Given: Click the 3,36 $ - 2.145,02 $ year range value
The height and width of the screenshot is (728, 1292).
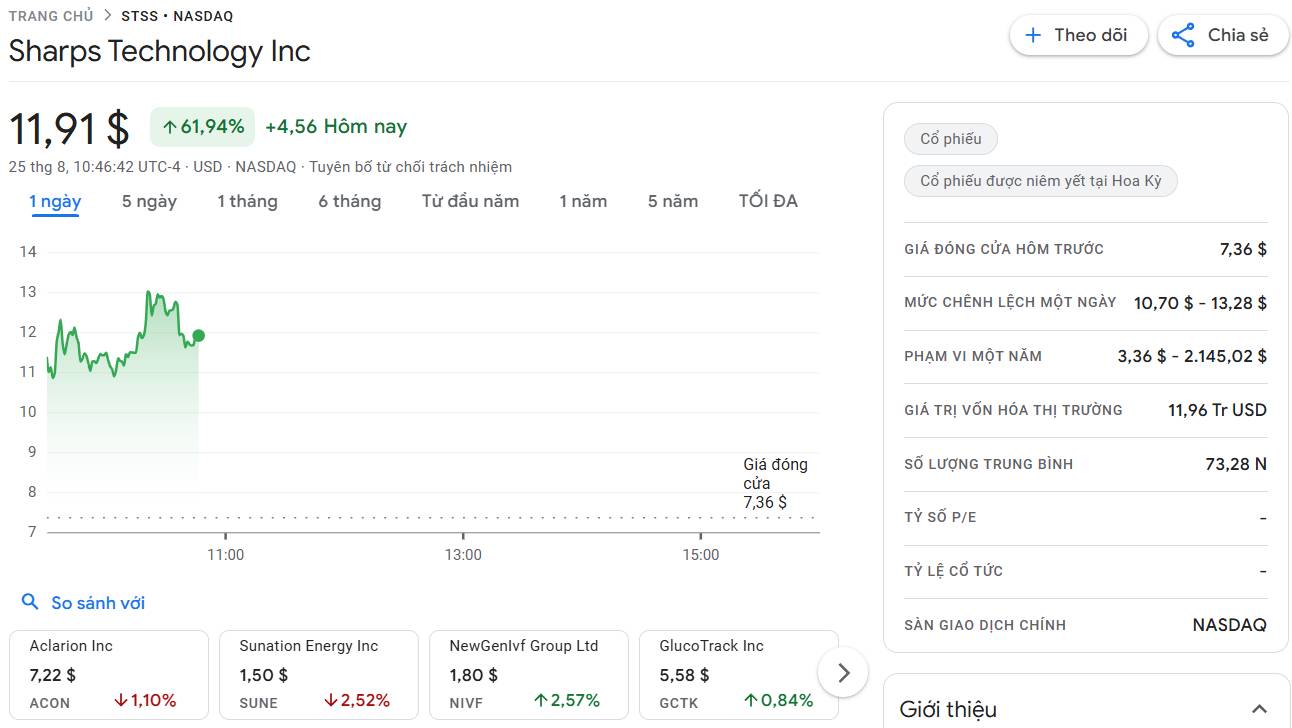Looking at the screenshot, I should click(x=1192, y=356).
